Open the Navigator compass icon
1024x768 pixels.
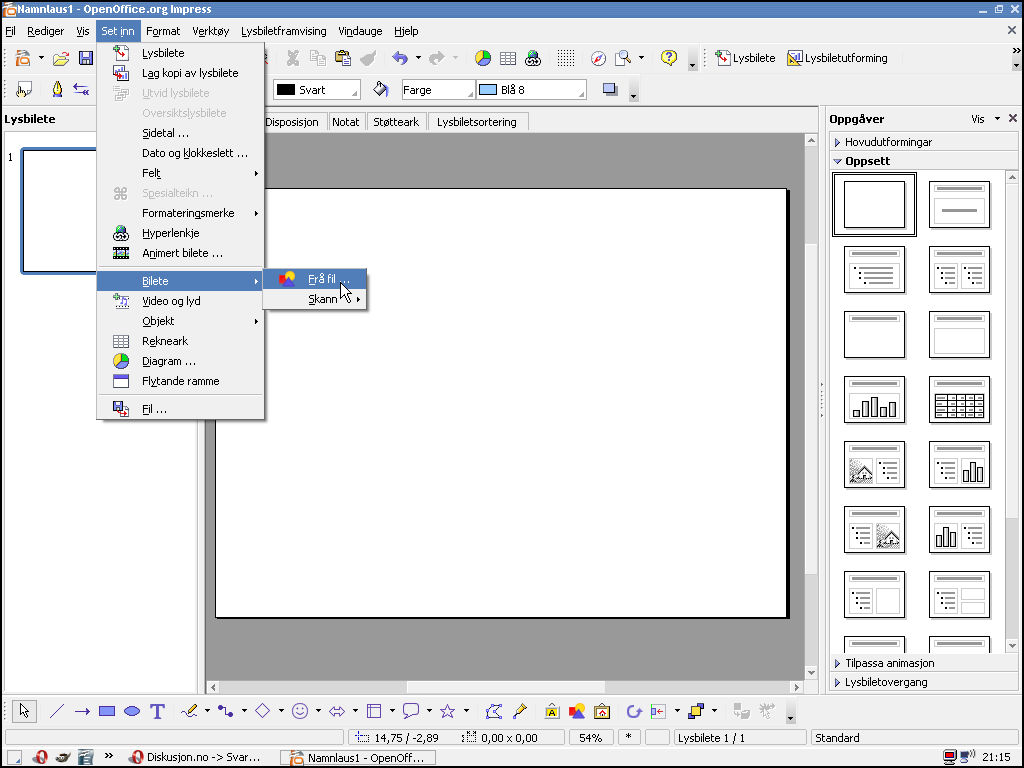[598, 58]
